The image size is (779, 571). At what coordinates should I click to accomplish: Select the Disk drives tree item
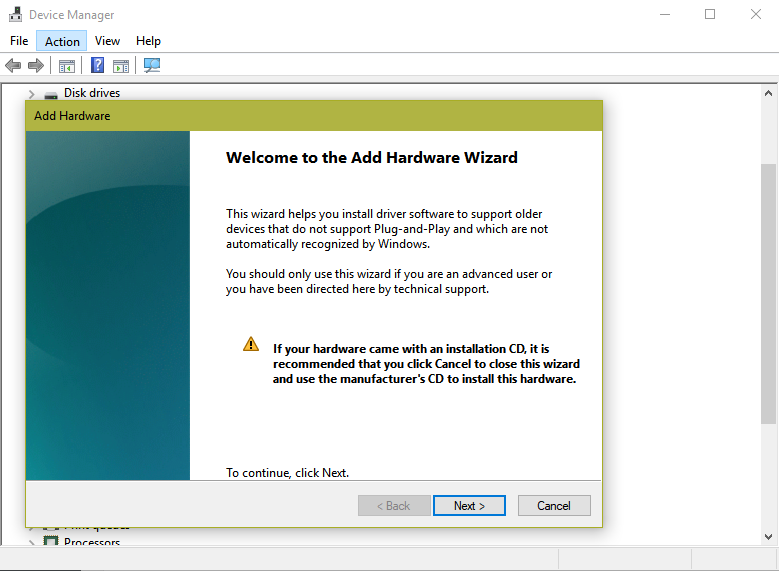tap(92, 93)
